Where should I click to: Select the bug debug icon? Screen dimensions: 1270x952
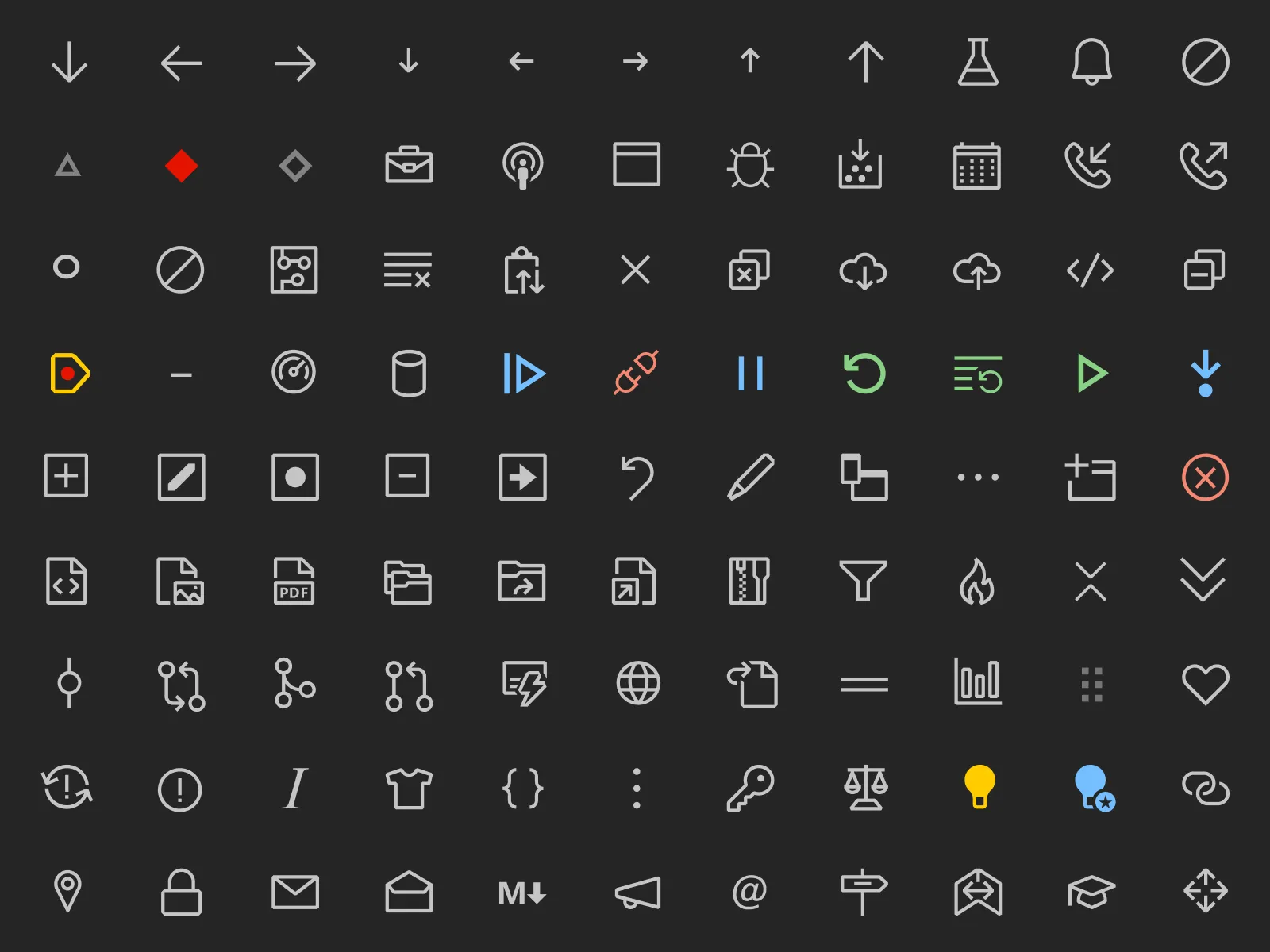(750, 165)
